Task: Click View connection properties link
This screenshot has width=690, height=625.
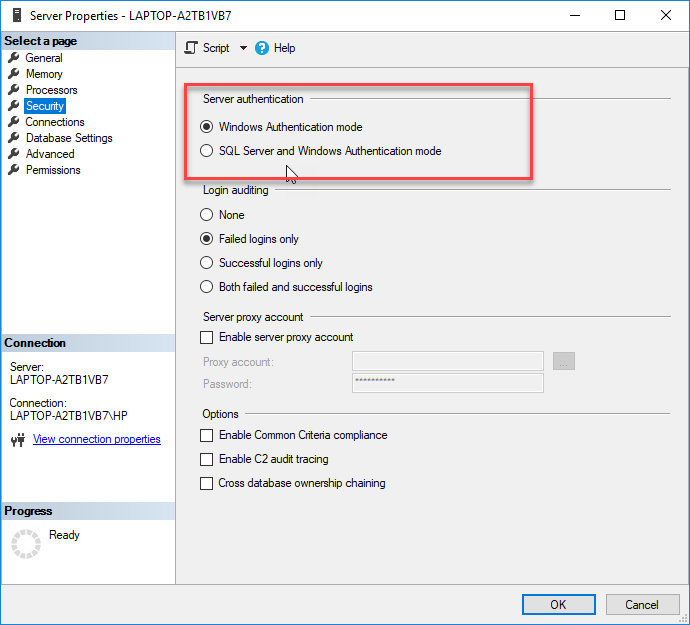Action: point(96,439)
